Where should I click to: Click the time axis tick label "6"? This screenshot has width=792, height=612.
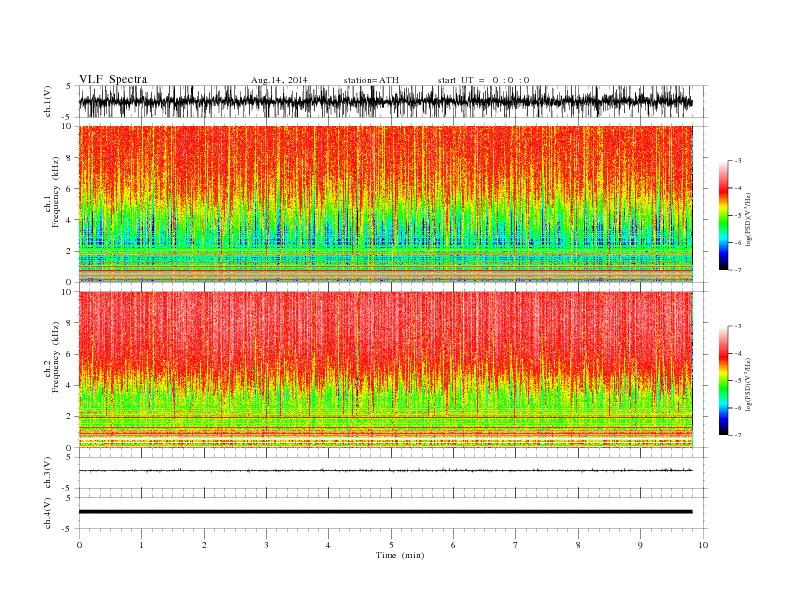(x=453, y=545)
